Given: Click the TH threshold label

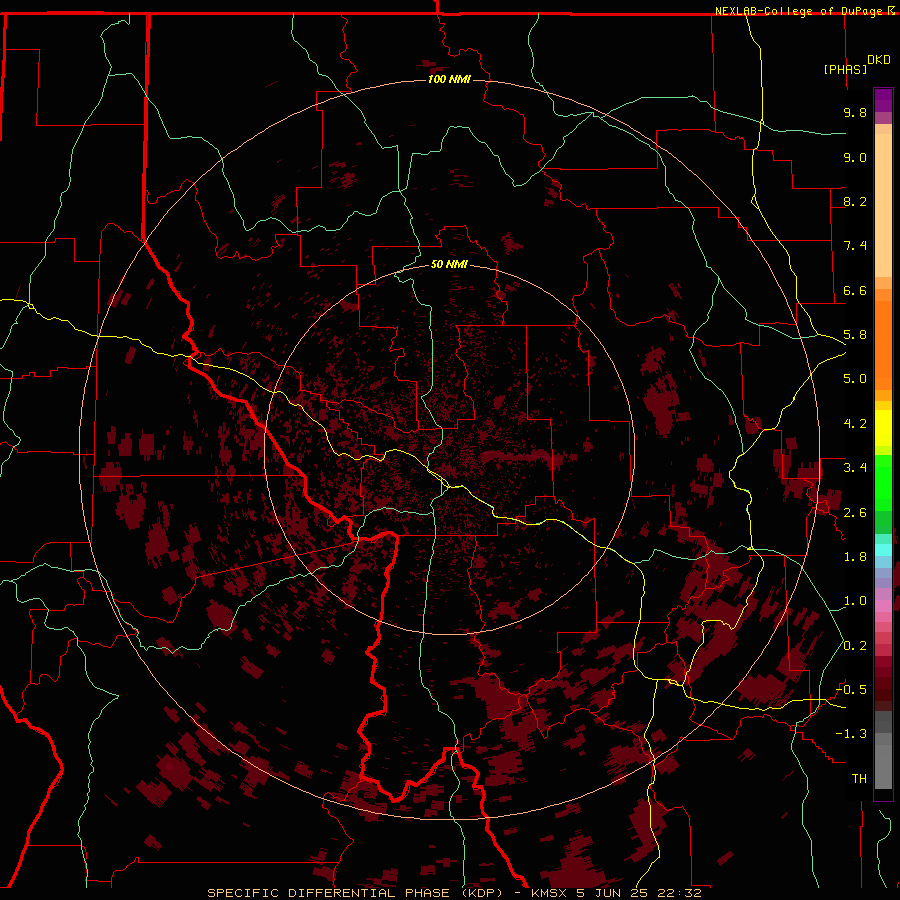Looking at the screenshot, I should 859,779.
